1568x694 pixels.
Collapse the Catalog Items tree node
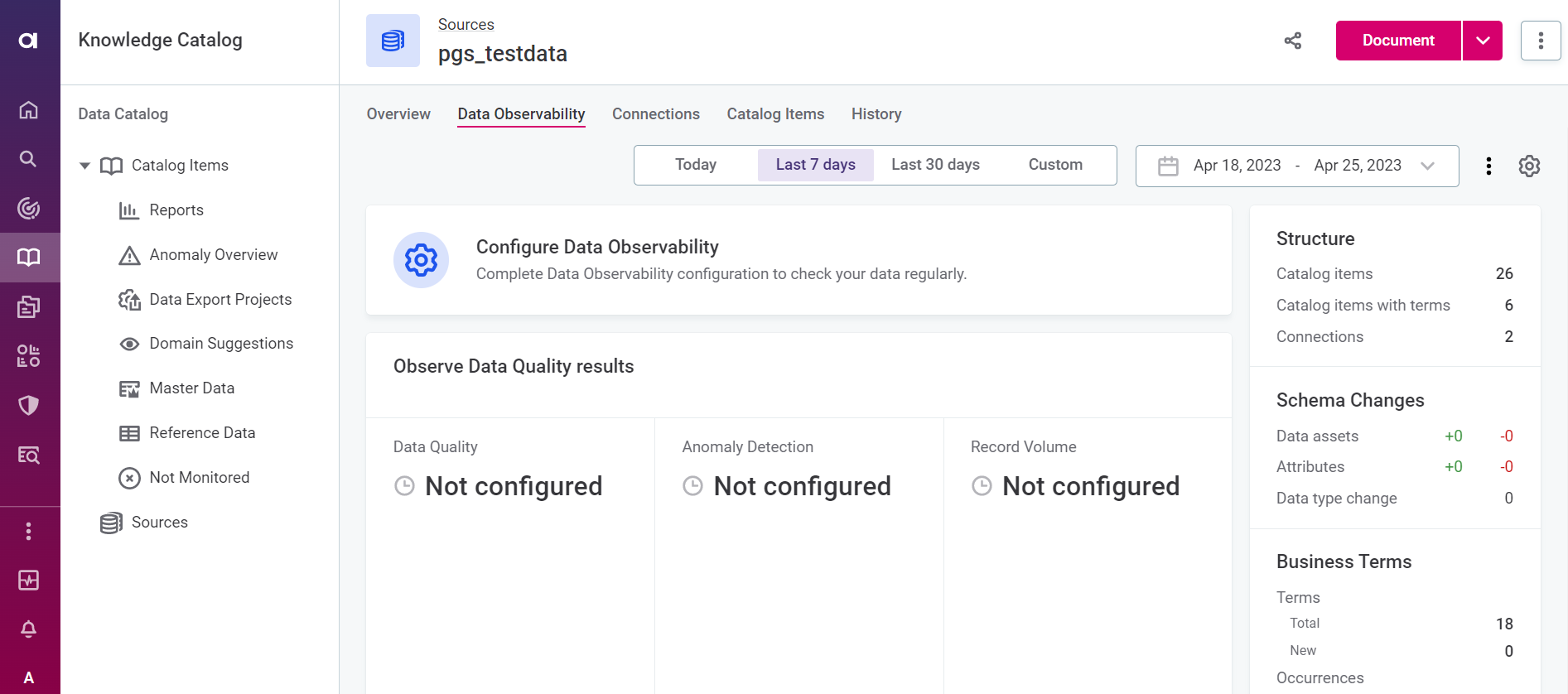tap(84, 166)
